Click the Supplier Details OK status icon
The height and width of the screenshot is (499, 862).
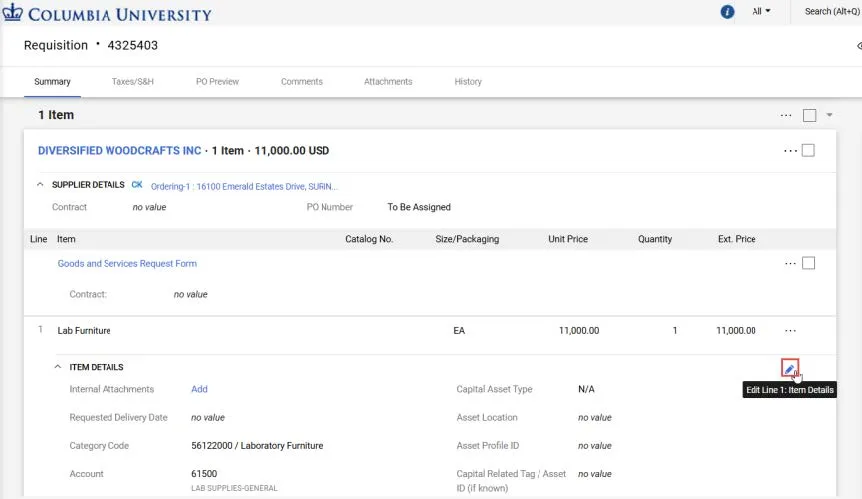137,185
